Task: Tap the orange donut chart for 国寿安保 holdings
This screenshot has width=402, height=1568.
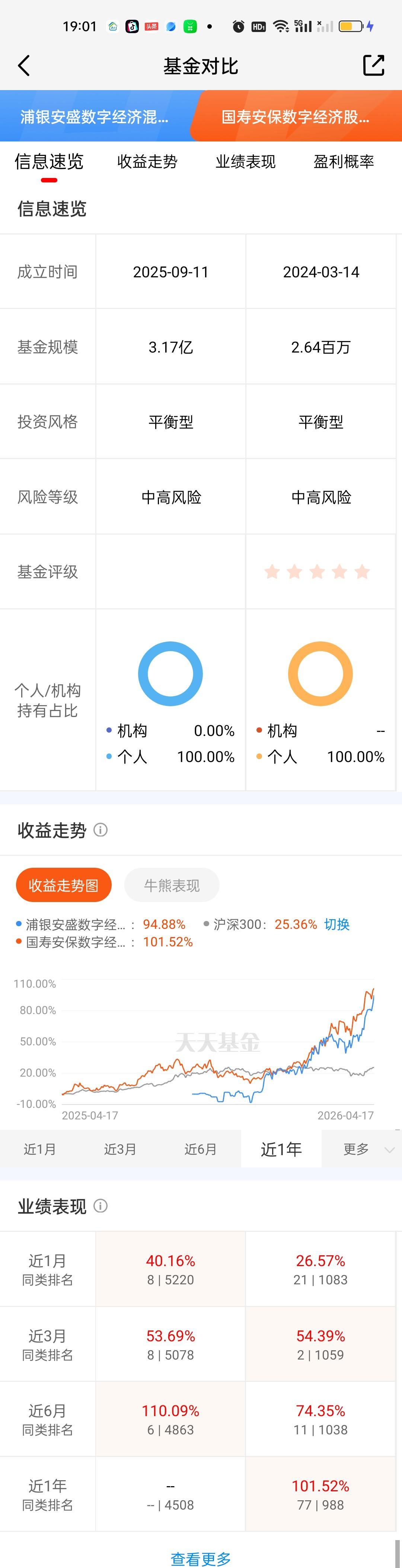Action: click(320, 674)
